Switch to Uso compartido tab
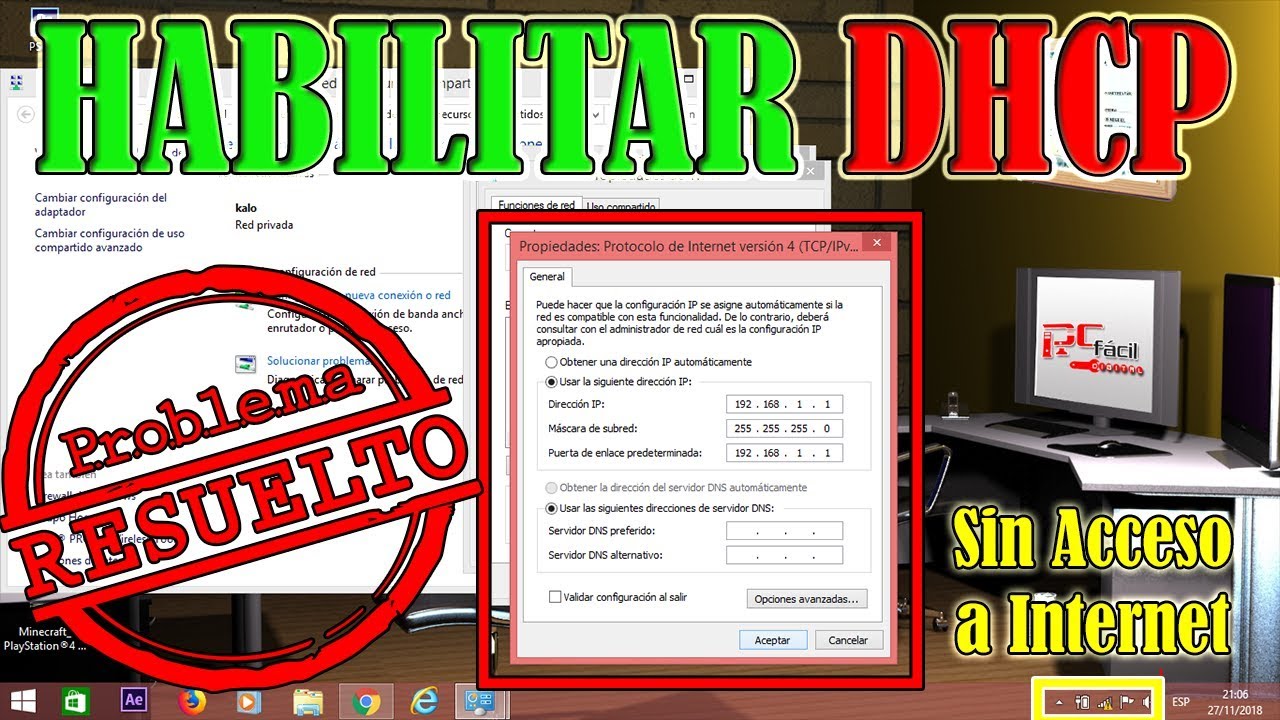This screenshot has height=720, width=1280. coord(621,206)
